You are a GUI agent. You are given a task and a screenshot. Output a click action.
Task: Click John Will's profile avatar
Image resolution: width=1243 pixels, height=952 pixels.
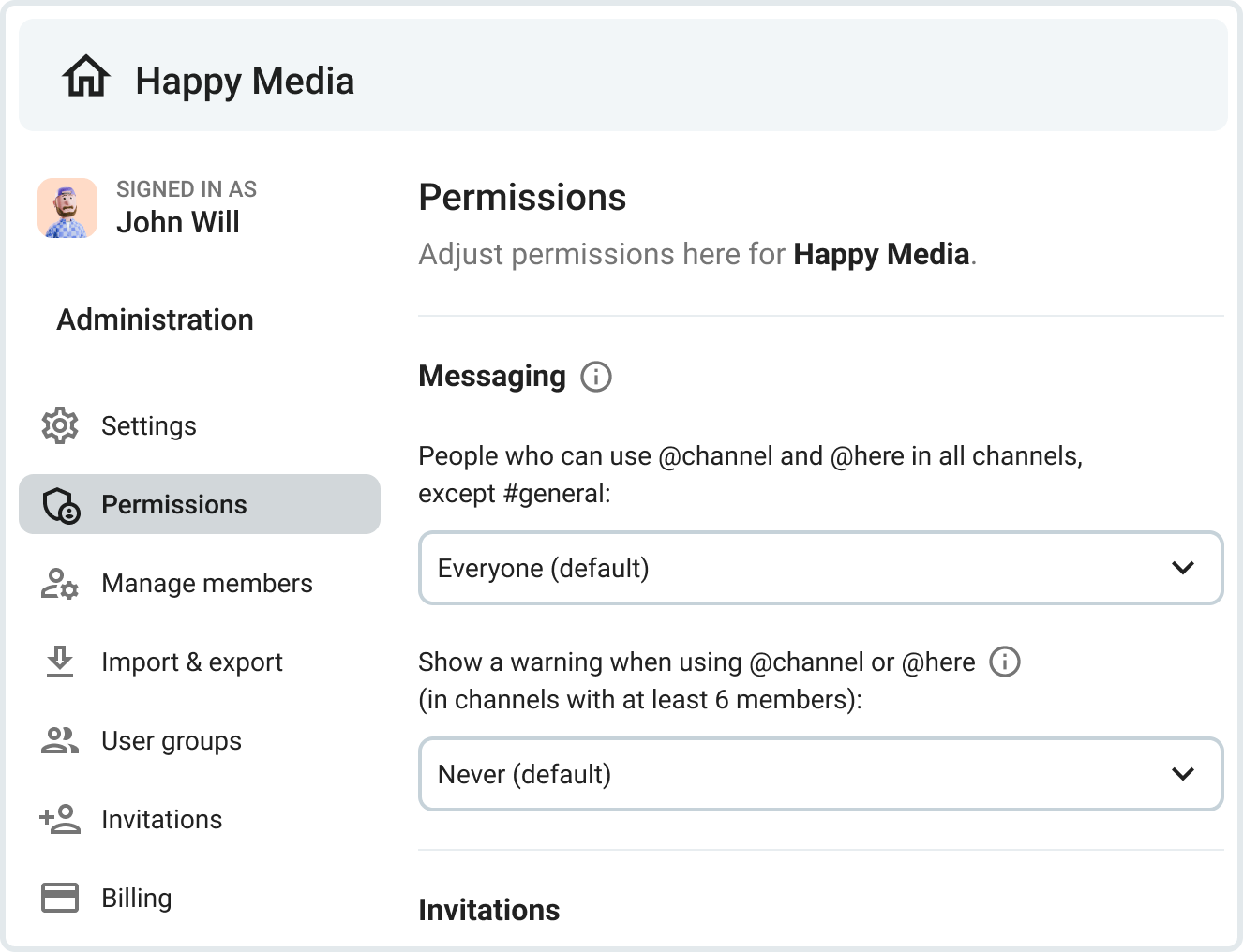click(x=67, y=208)
